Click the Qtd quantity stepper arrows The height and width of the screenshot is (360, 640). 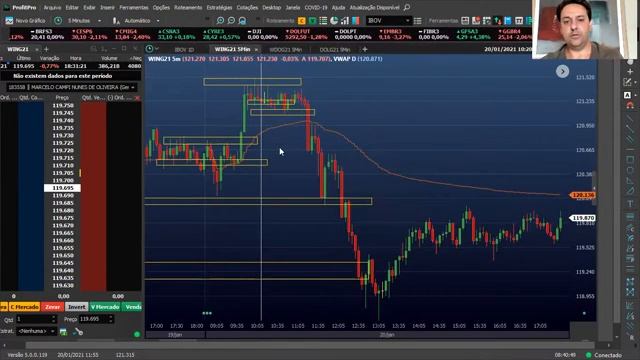[54, 319]
